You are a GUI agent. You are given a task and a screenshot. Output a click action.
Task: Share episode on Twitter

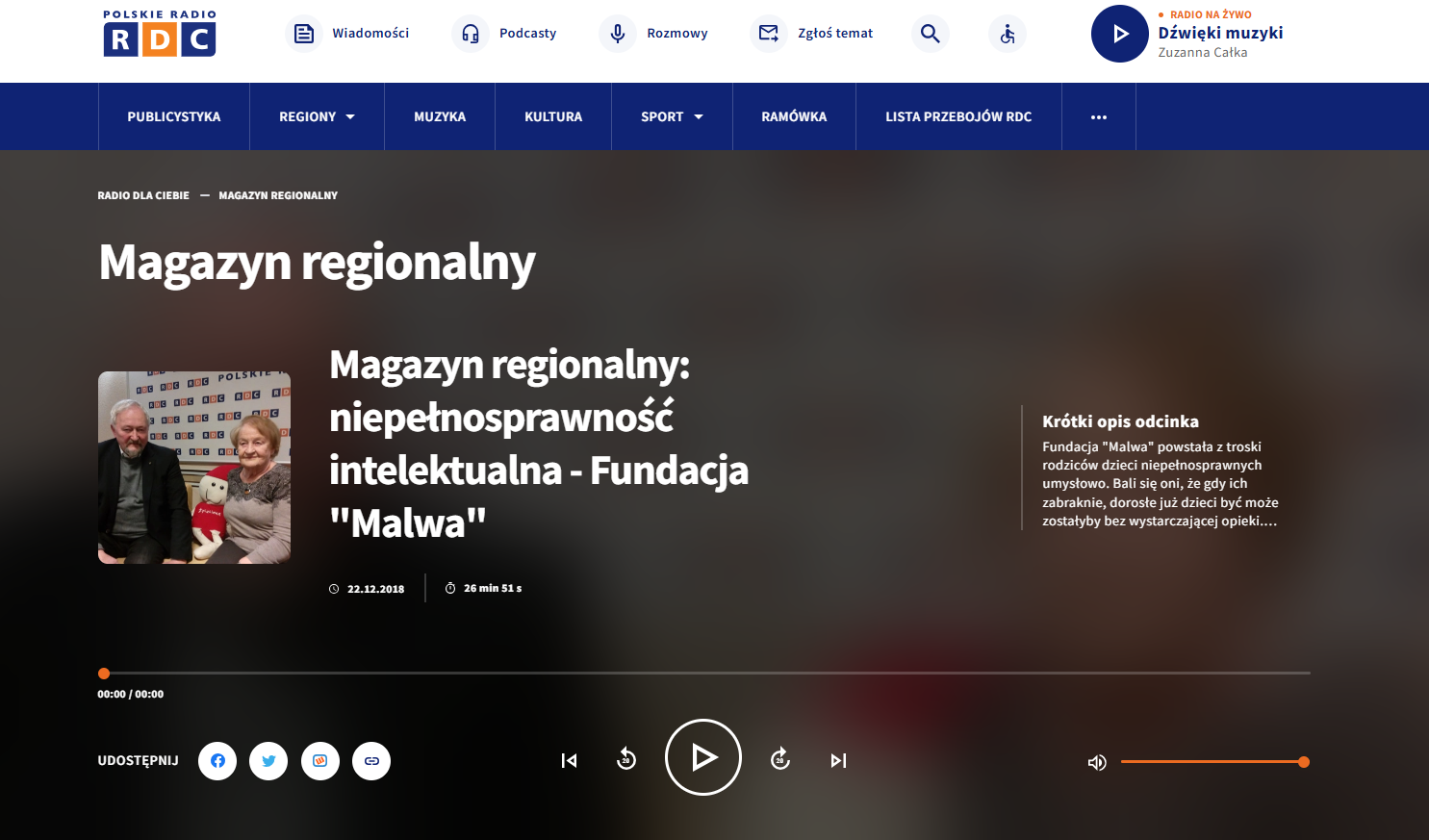pos(268,761)
